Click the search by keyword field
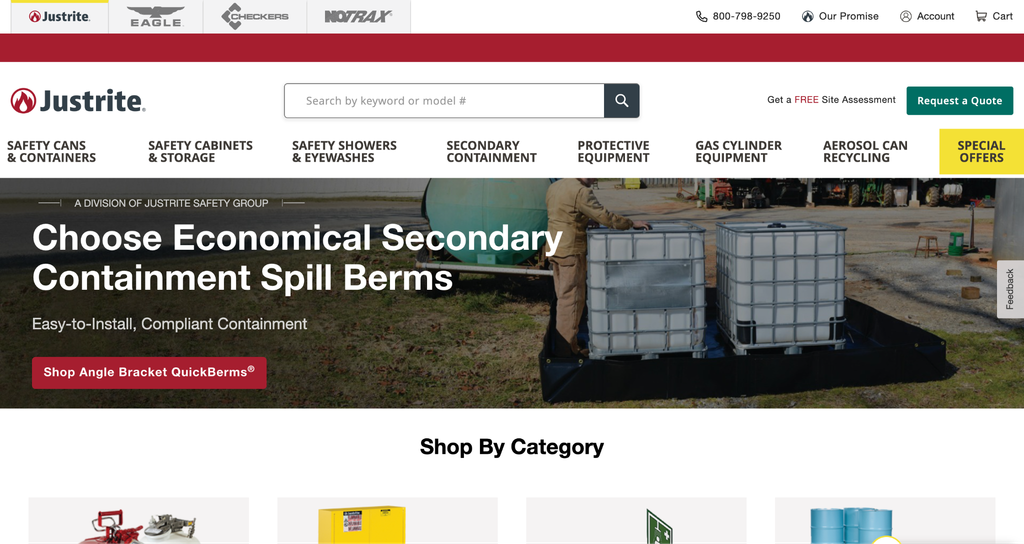1024x544 pixels. point(444,101)
